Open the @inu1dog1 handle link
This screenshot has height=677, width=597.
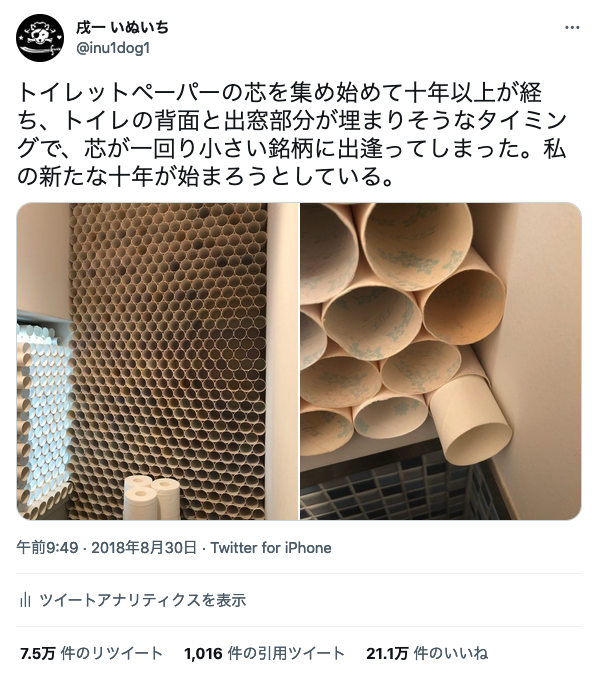tap(113, 48)
